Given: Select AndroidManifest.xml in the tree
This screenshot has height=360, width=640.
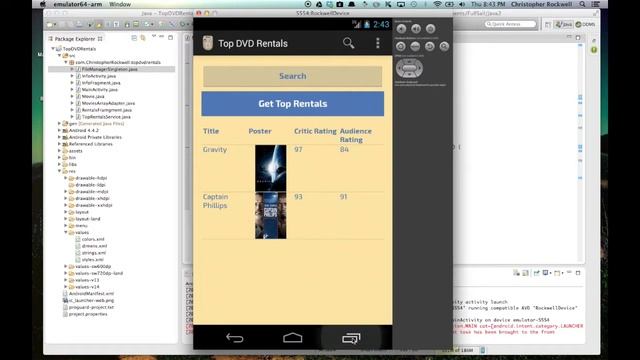Looking at the screenshot, I should click(x=91, y=293).
